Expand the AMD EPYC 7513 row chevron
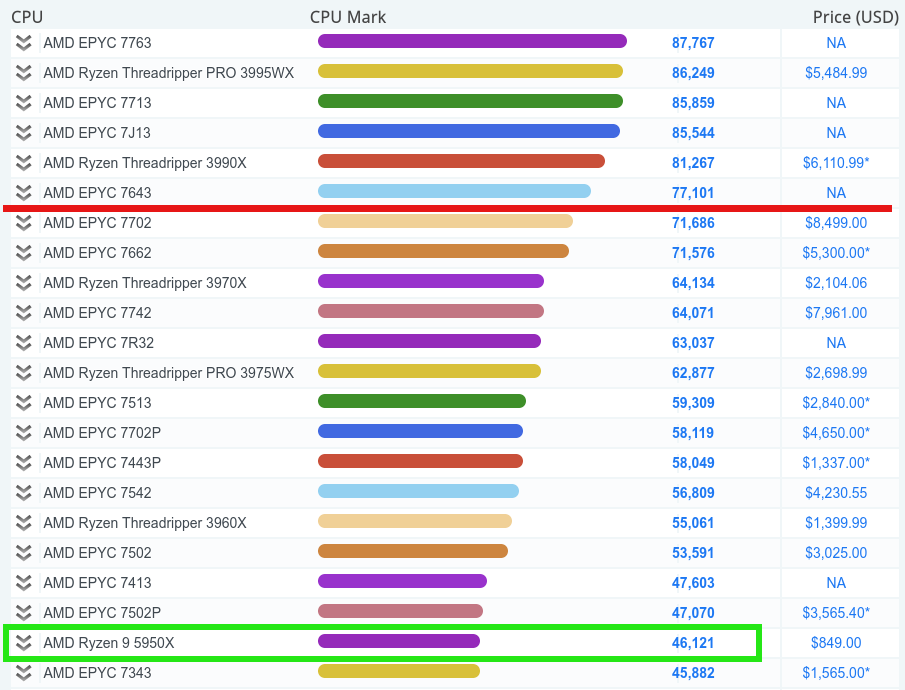The width and height of the screenshot is (905, 690). click(x=24, y=403)
